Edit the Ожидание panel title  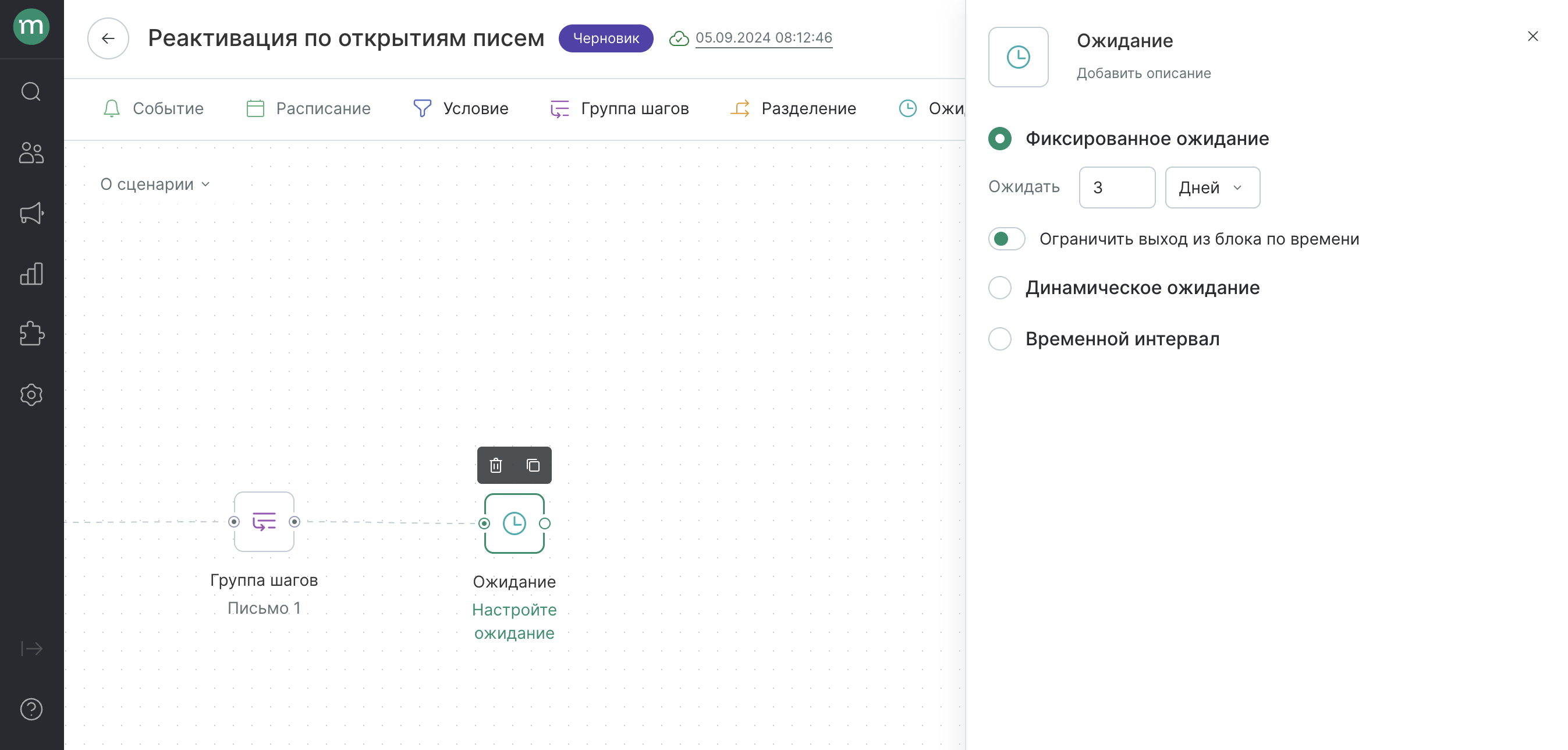click(x=1124, y=41)
